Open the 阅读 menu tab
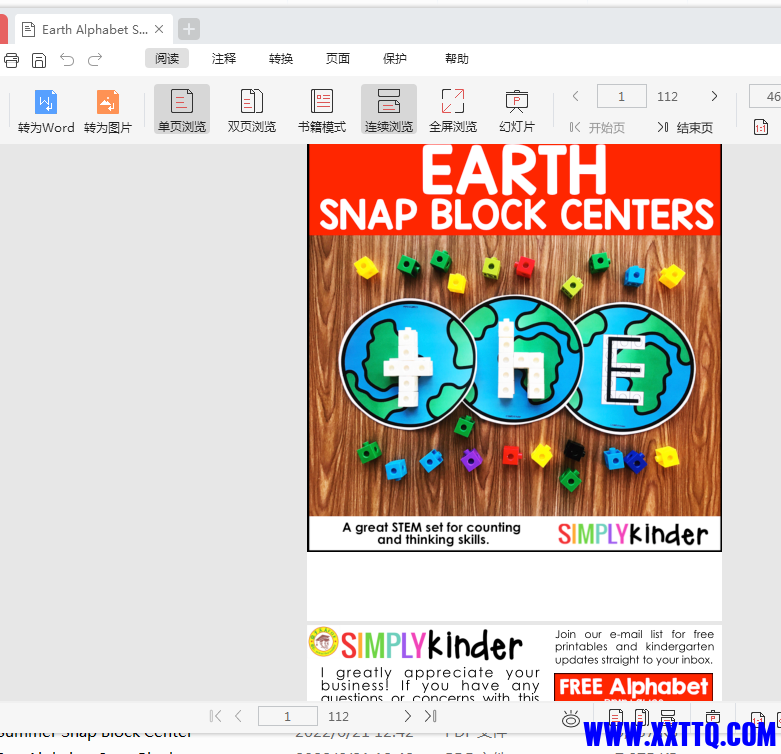The width and height of the screenshot is (781, 754). [x=167, y=58]
